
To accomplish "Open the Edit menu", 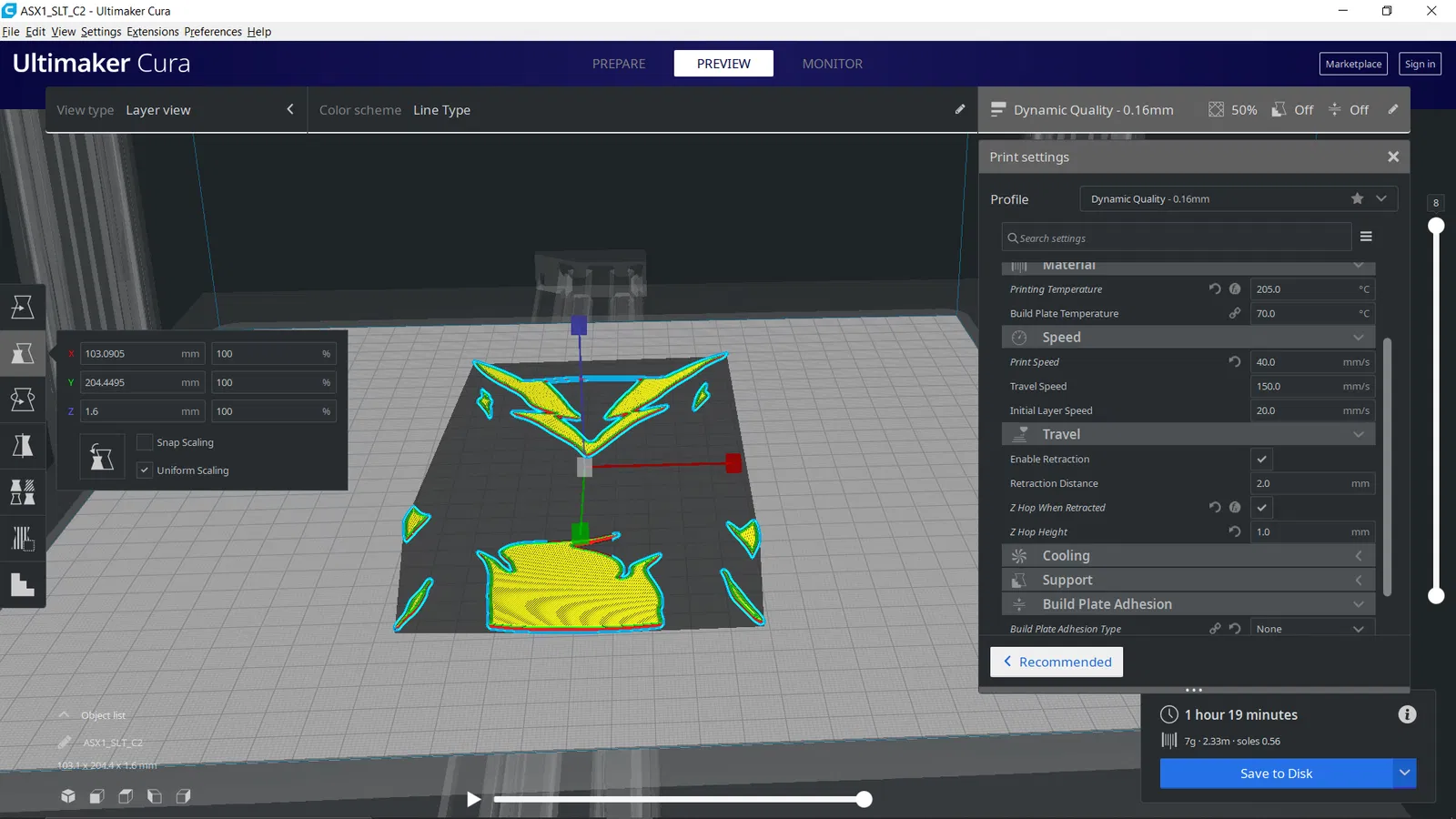I will (x=35, y=31).
